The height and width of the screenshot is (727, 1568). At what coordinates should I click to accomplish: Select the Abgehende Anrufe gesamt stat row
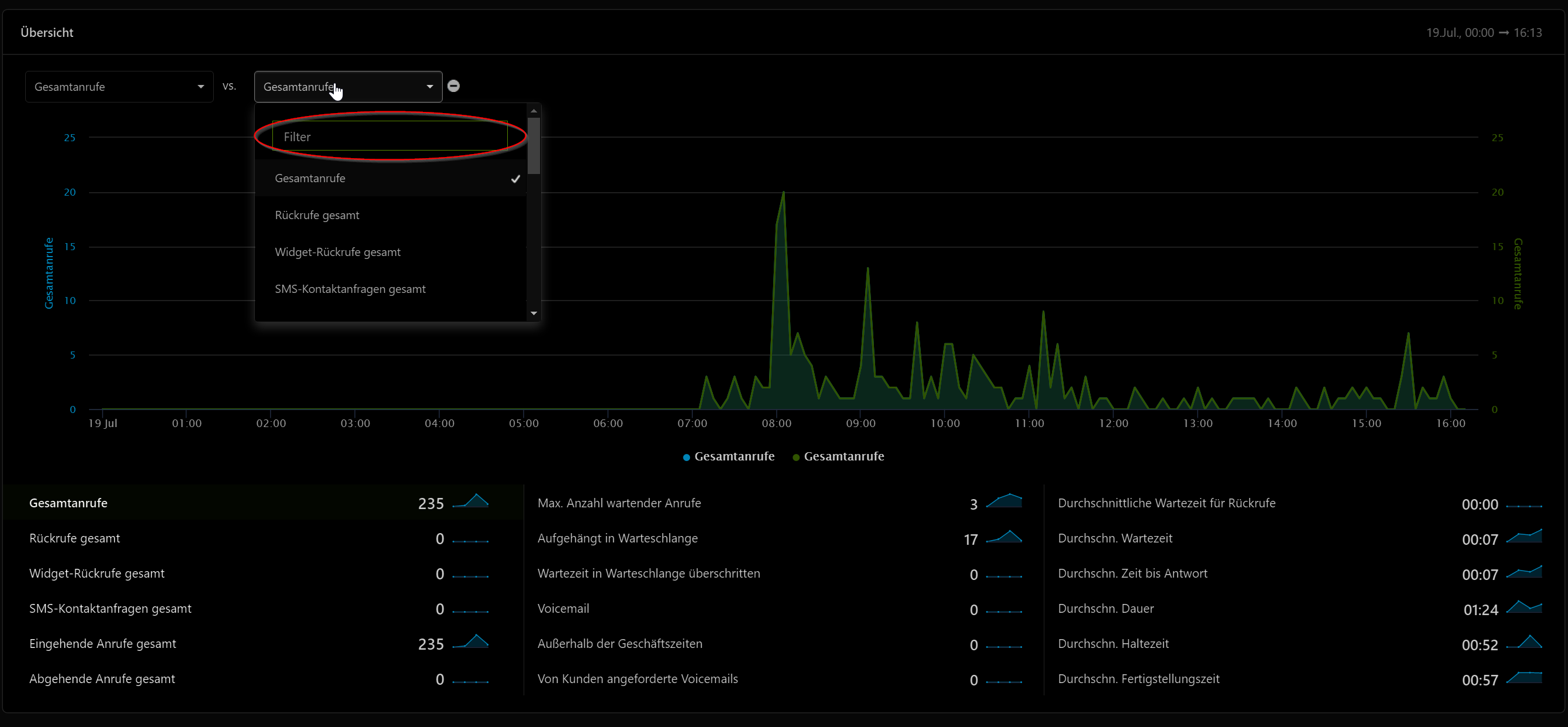(103, 679)
